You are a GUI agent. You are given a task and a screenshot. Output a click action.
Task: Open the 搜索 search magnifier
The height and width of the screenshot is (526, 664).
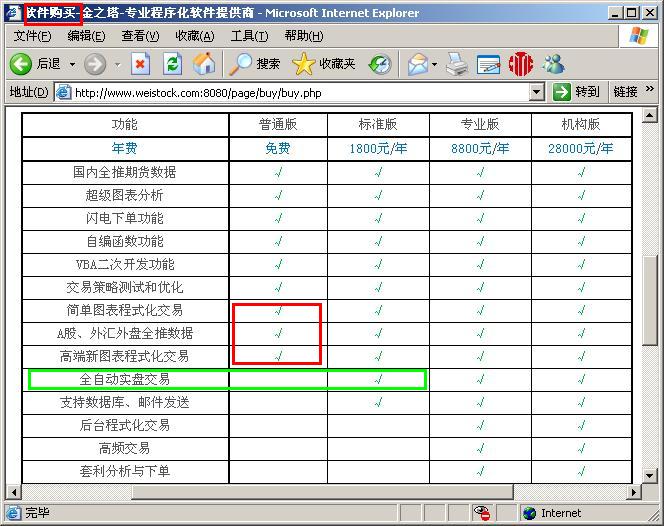(x=255, y=64)
